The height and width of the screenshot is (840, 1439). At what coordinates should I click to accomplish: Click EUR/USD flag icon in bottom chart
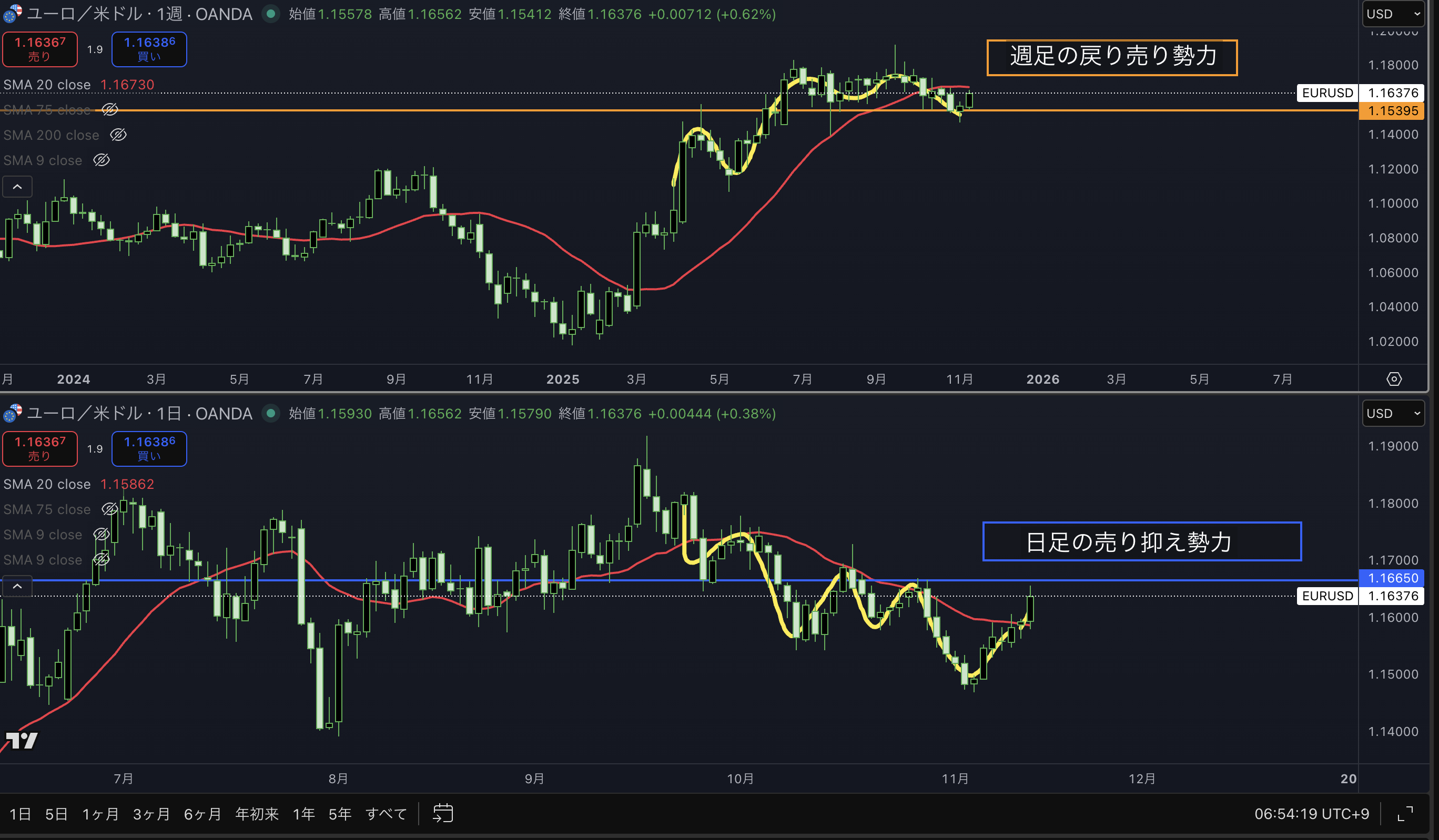(13, 413)
